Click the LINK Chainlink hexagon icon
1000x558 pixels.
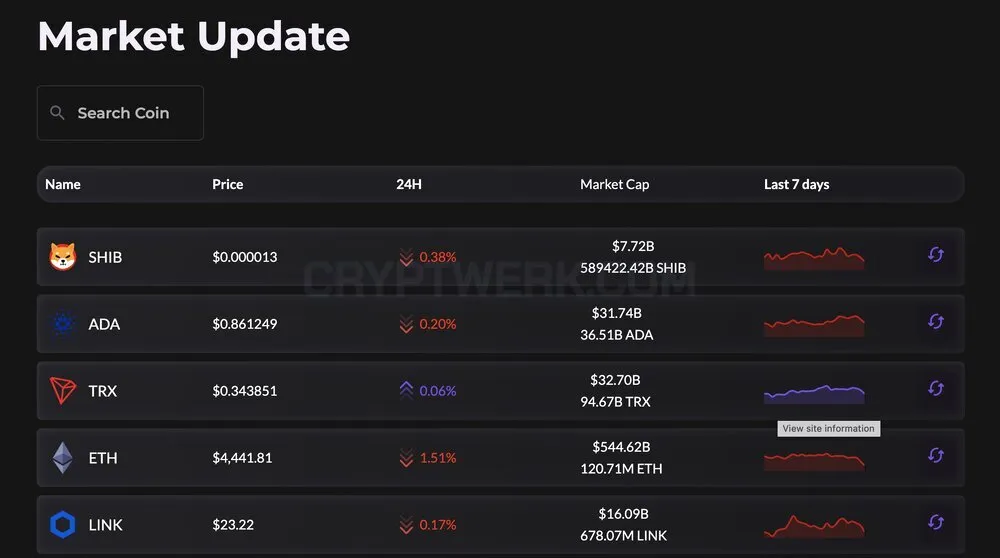pos(63,525)
